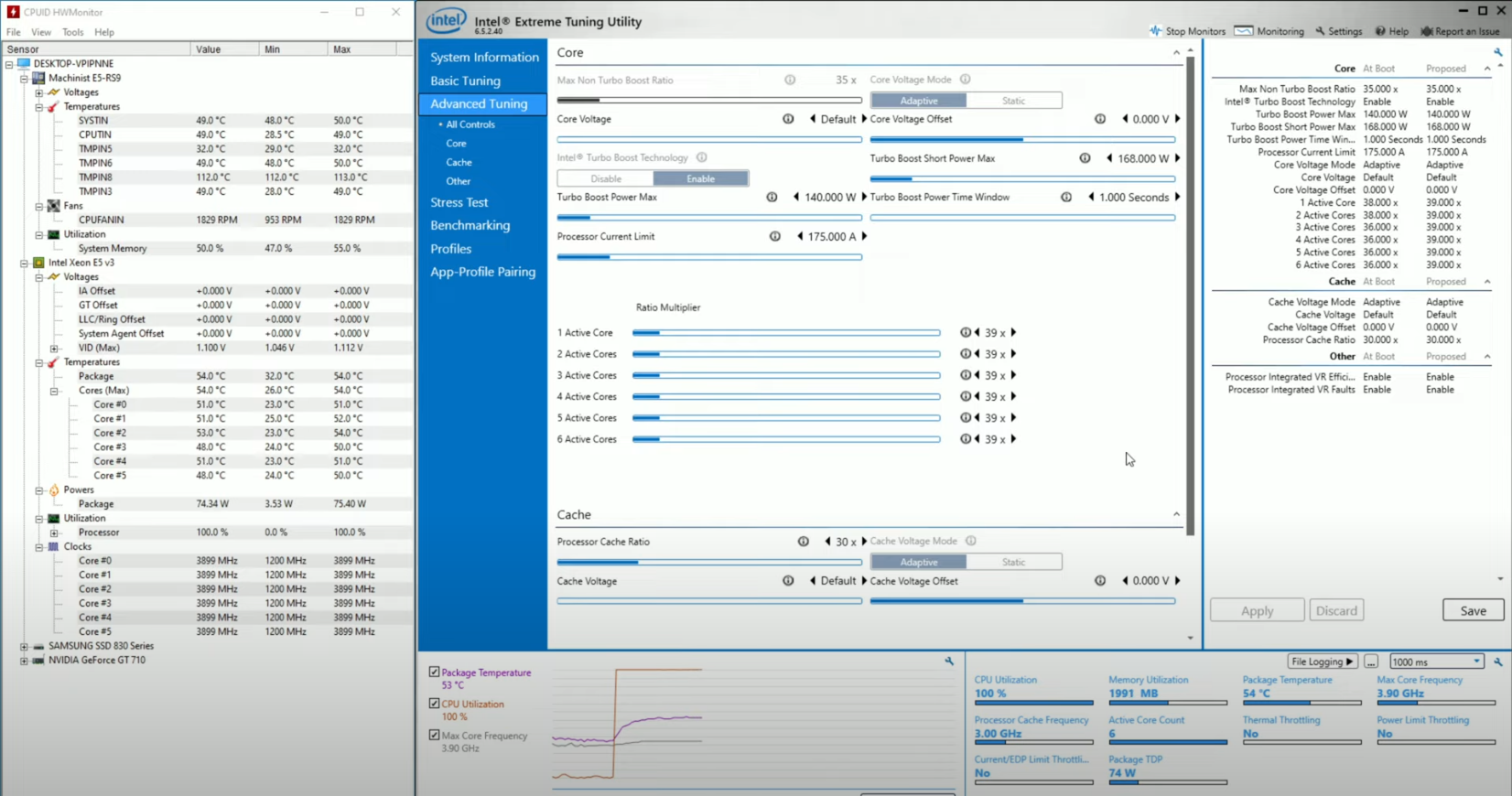This screenshot has width=1512, height=796.
Task: Click the Help icon in Intel XTU
Action: [1380, 31]
